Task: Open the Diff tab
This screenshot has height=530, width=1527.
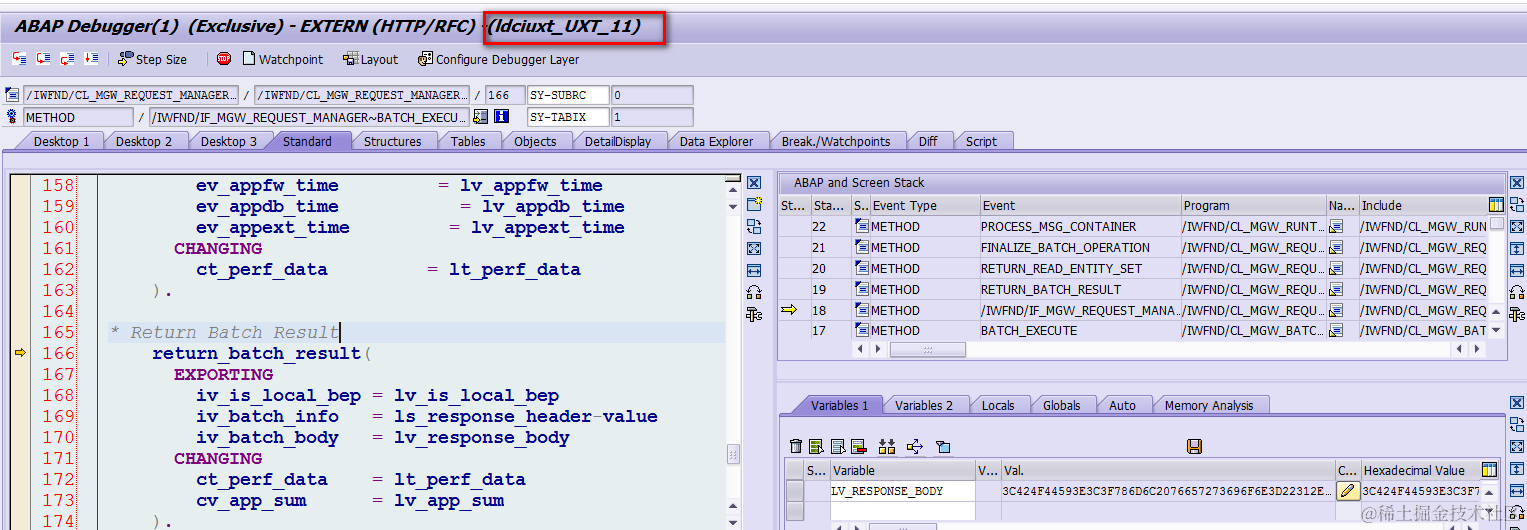Action: (928, 141)
